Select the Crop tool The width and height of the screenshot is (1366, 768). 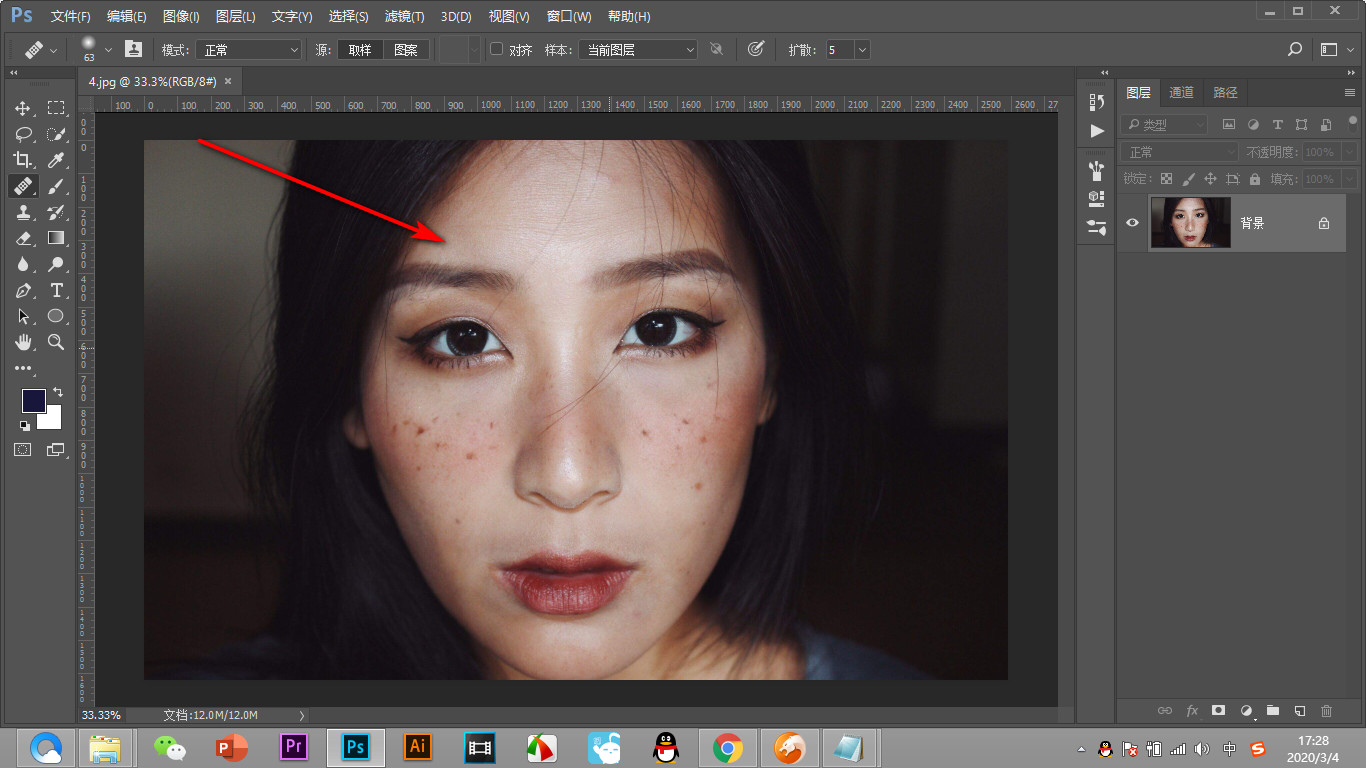pos(23,160)
